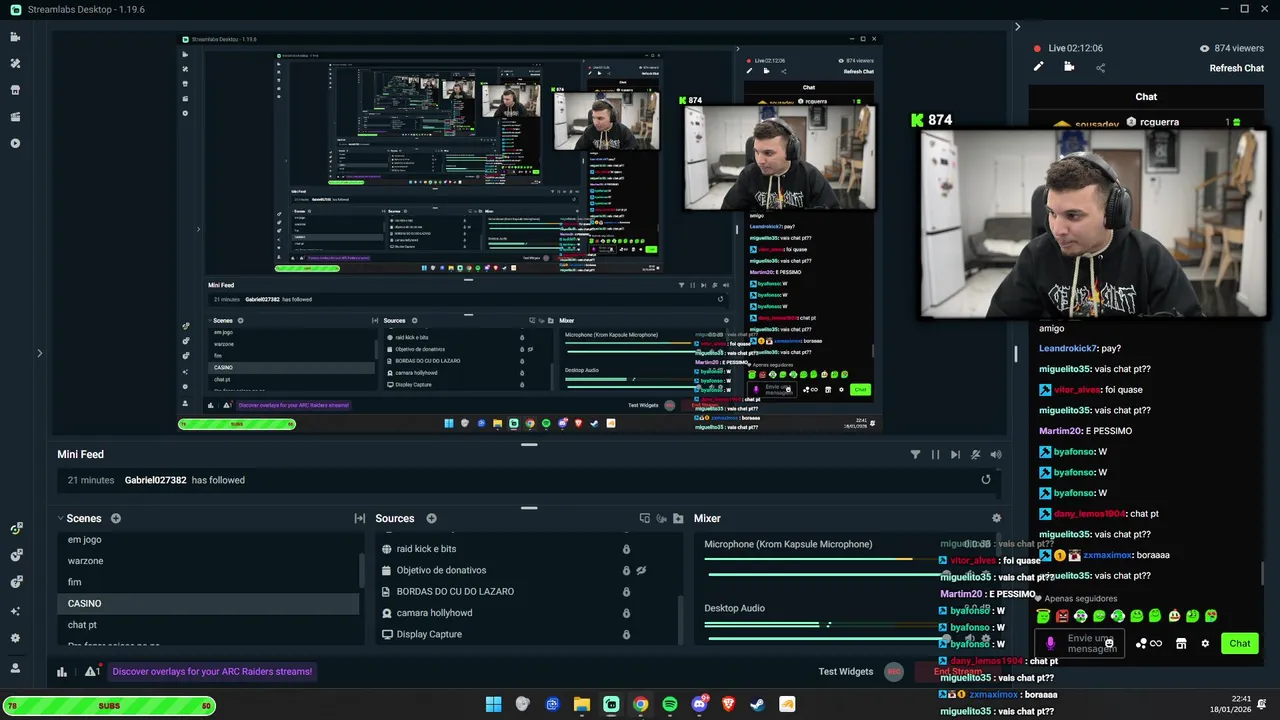
Task: Toggle lock on camara hollyhowd source
Action: tap(627, 613)
